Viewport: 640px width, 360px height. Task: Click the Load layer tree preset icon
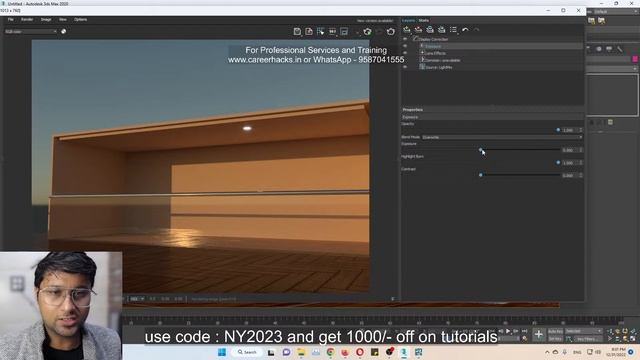click(442, 29)
